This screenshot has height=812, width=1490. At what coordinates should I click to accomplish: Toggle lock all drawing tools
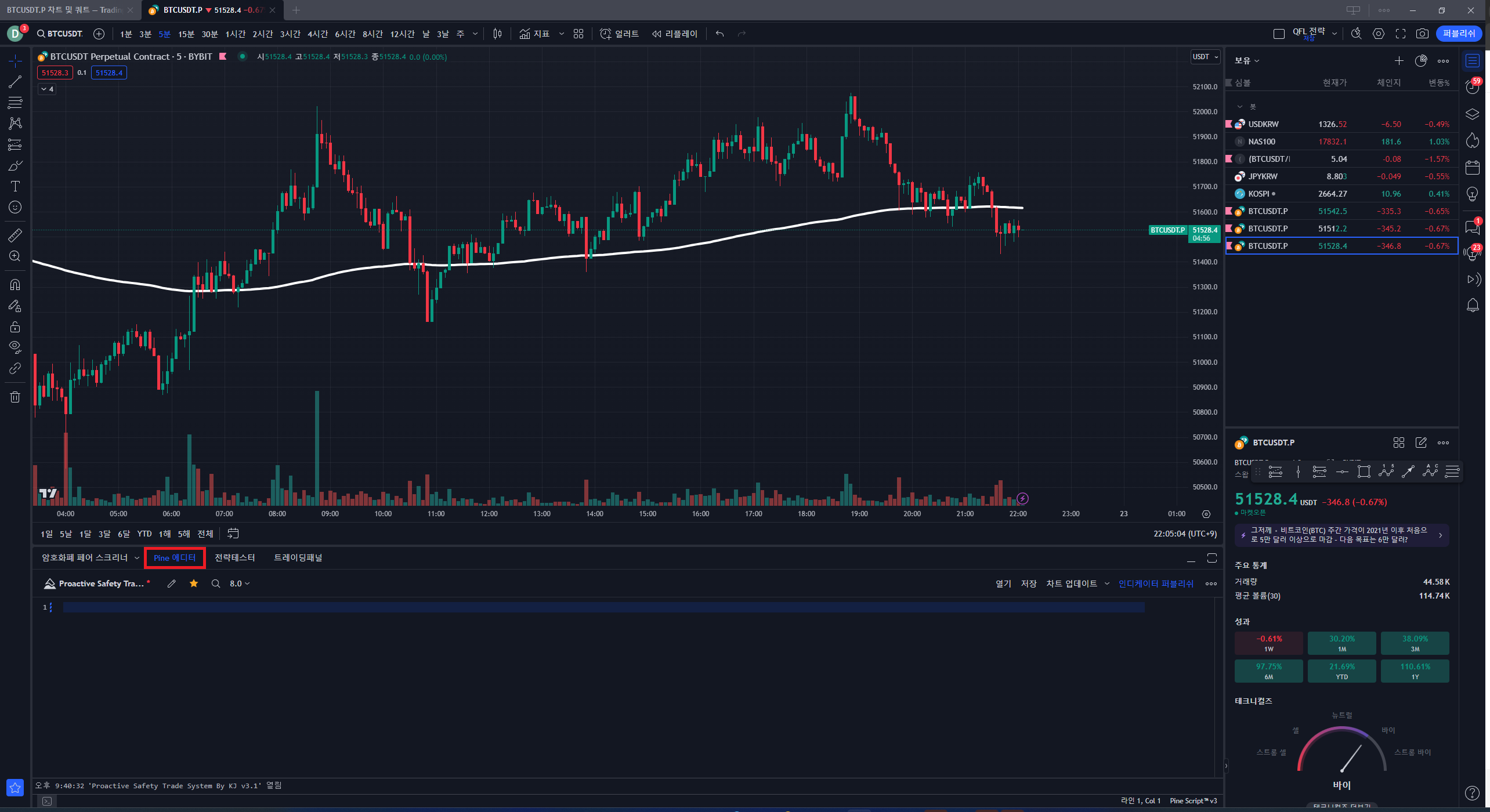(15, 327)
